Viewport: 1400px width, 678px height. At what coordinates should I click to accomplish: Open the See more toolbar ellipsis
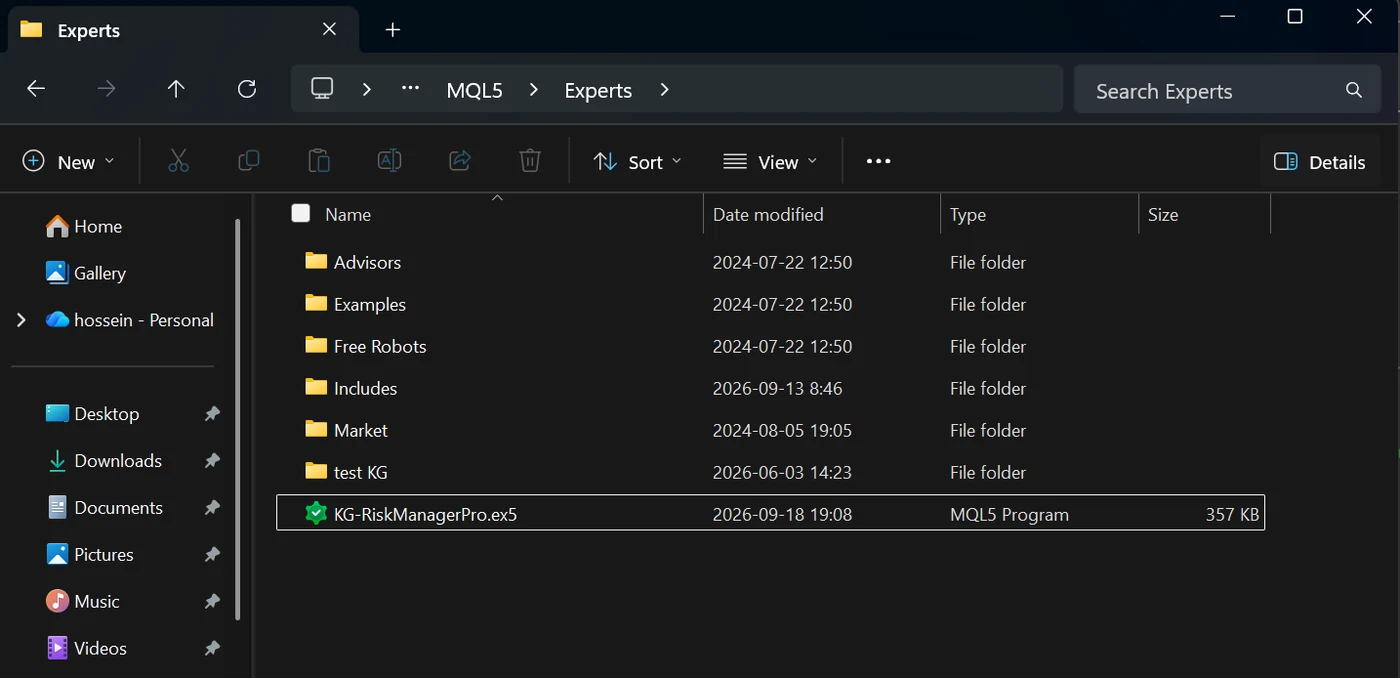(x=878, y=161)
